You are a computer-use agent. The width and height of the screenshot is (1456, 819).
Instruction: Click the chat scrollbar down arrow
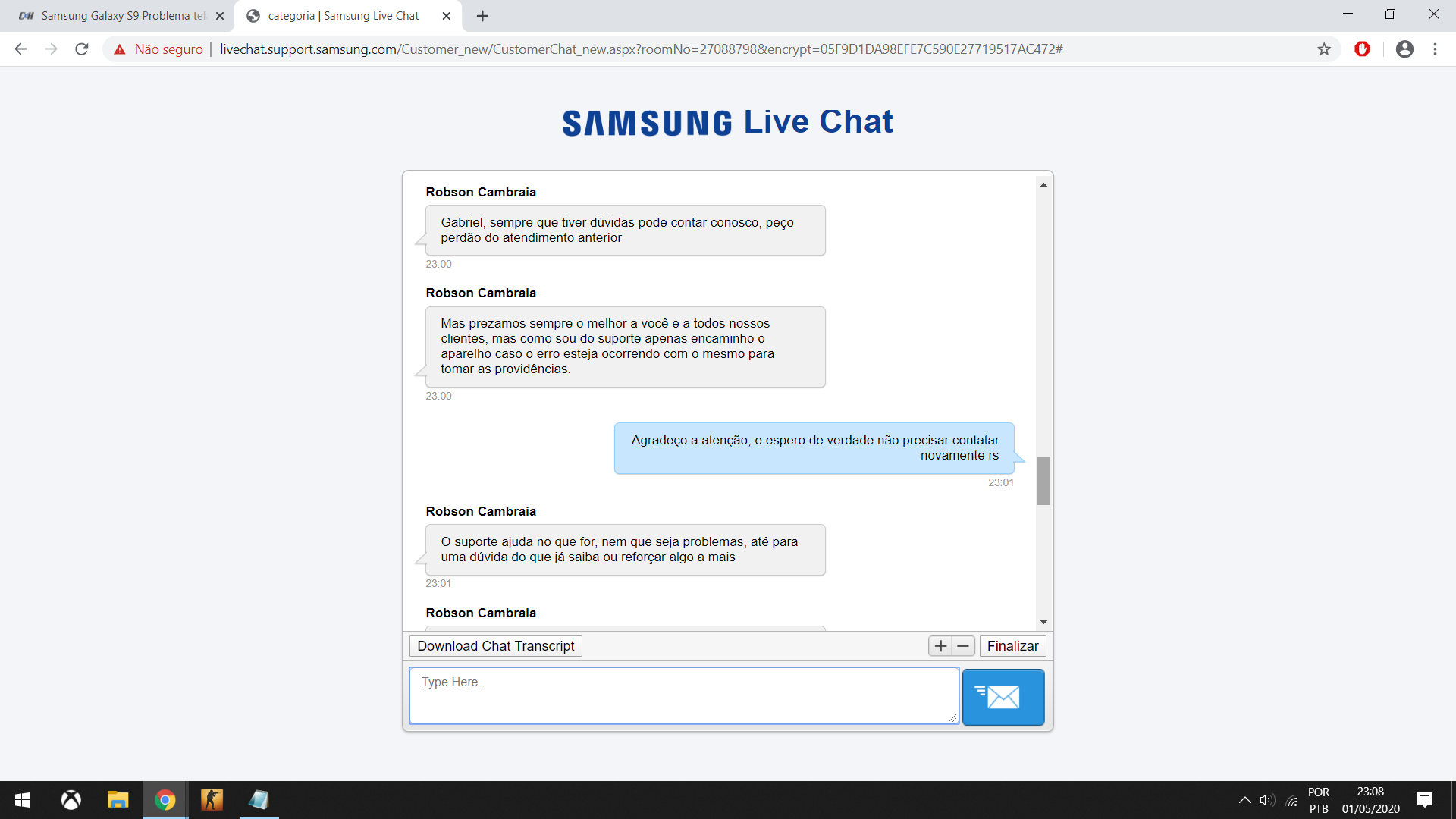click(x=1043, y=622)
